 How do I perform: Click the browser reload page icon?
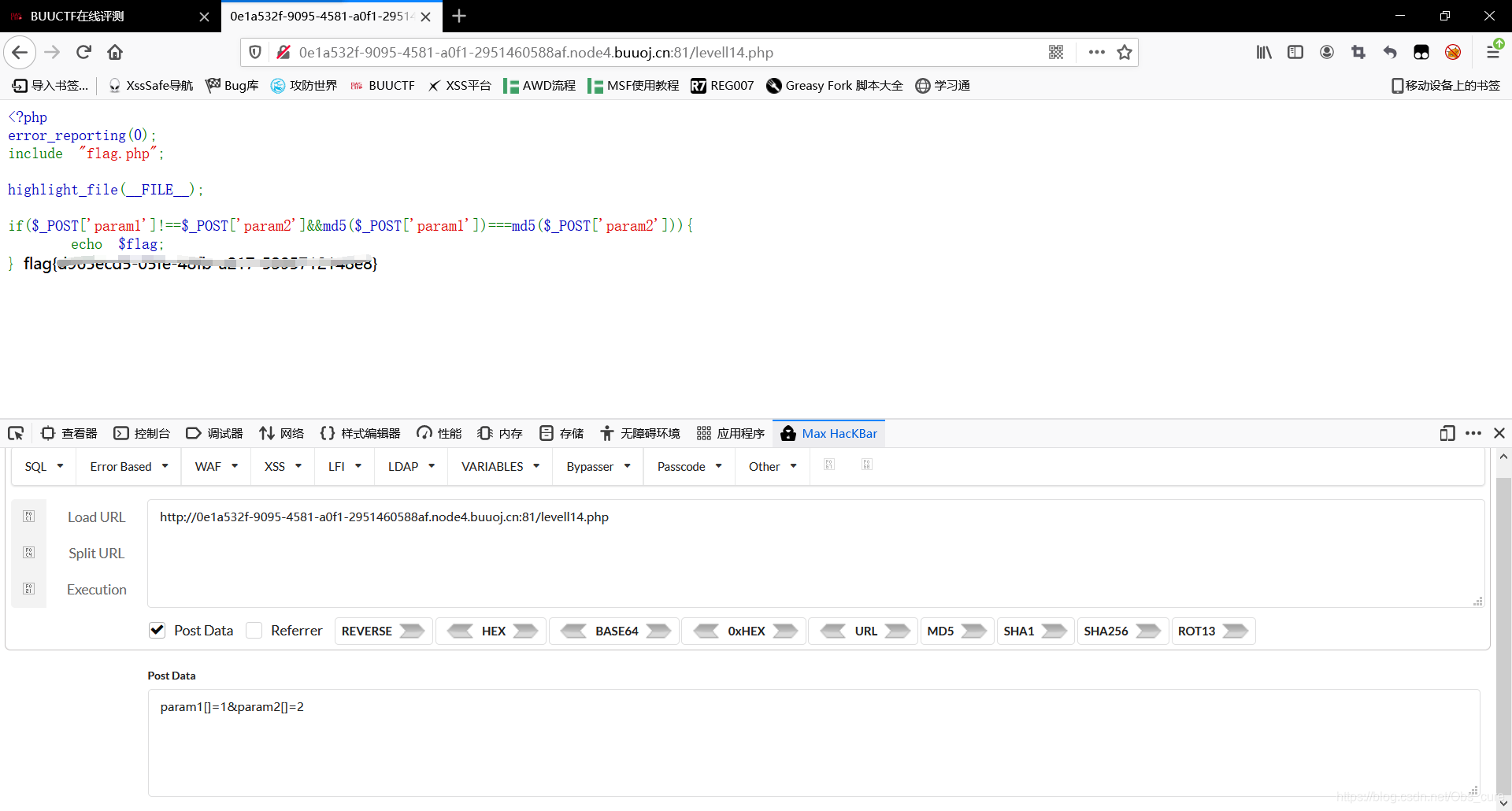tap(83, 52)
